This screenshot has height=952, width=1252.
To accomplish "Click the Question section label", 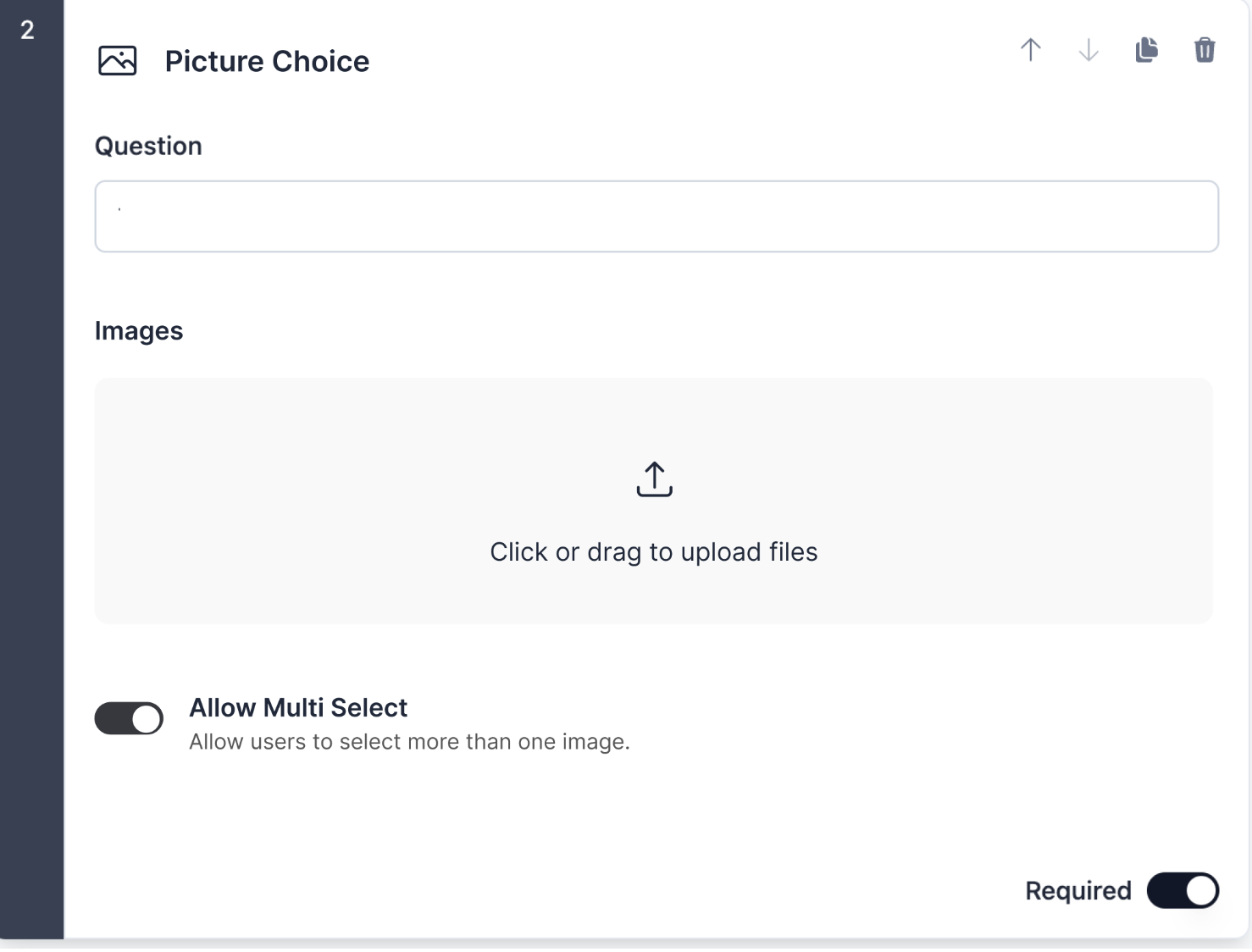I will [148, 146].
